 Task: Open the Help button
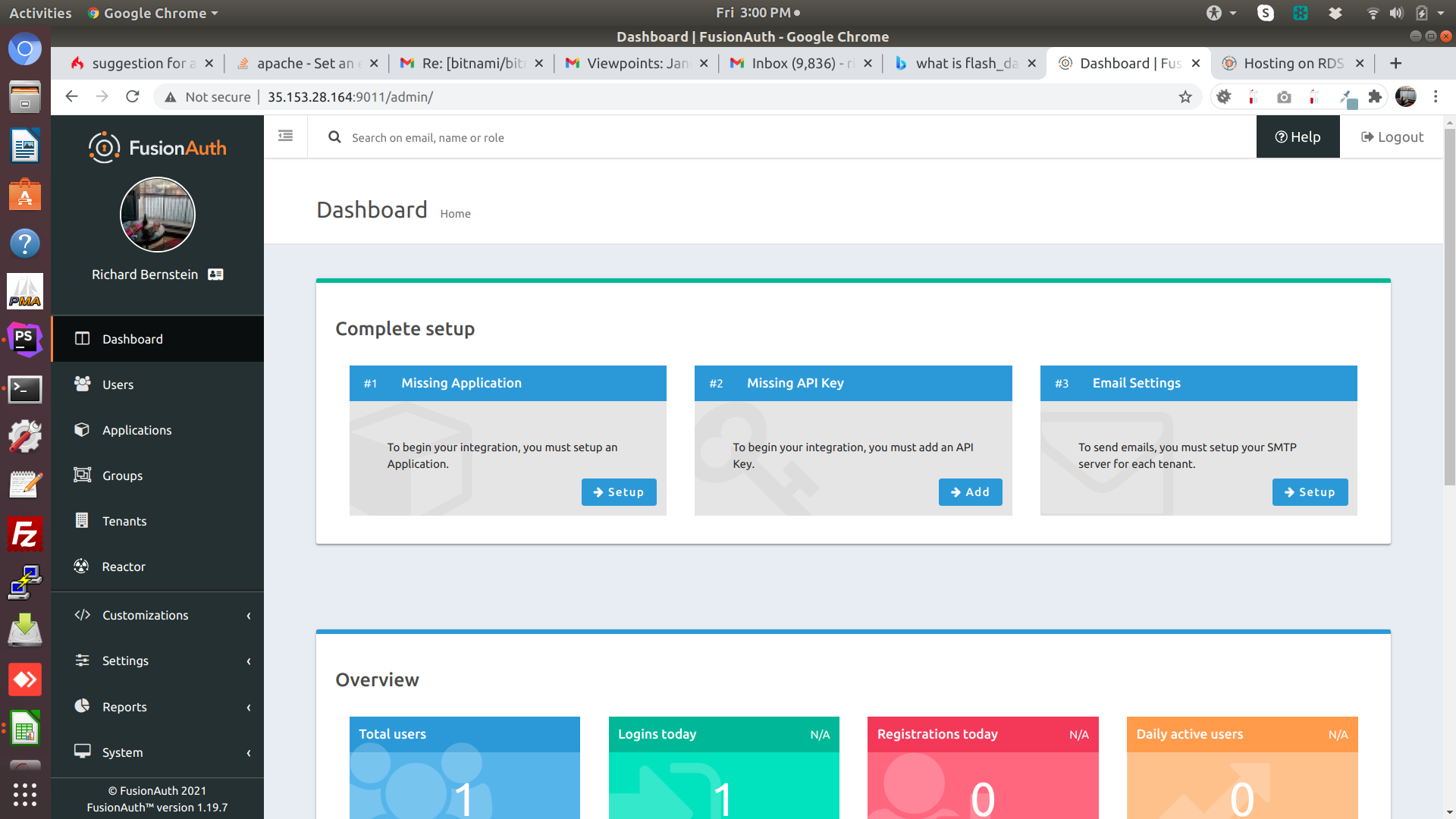click(x=1298, y=137)
